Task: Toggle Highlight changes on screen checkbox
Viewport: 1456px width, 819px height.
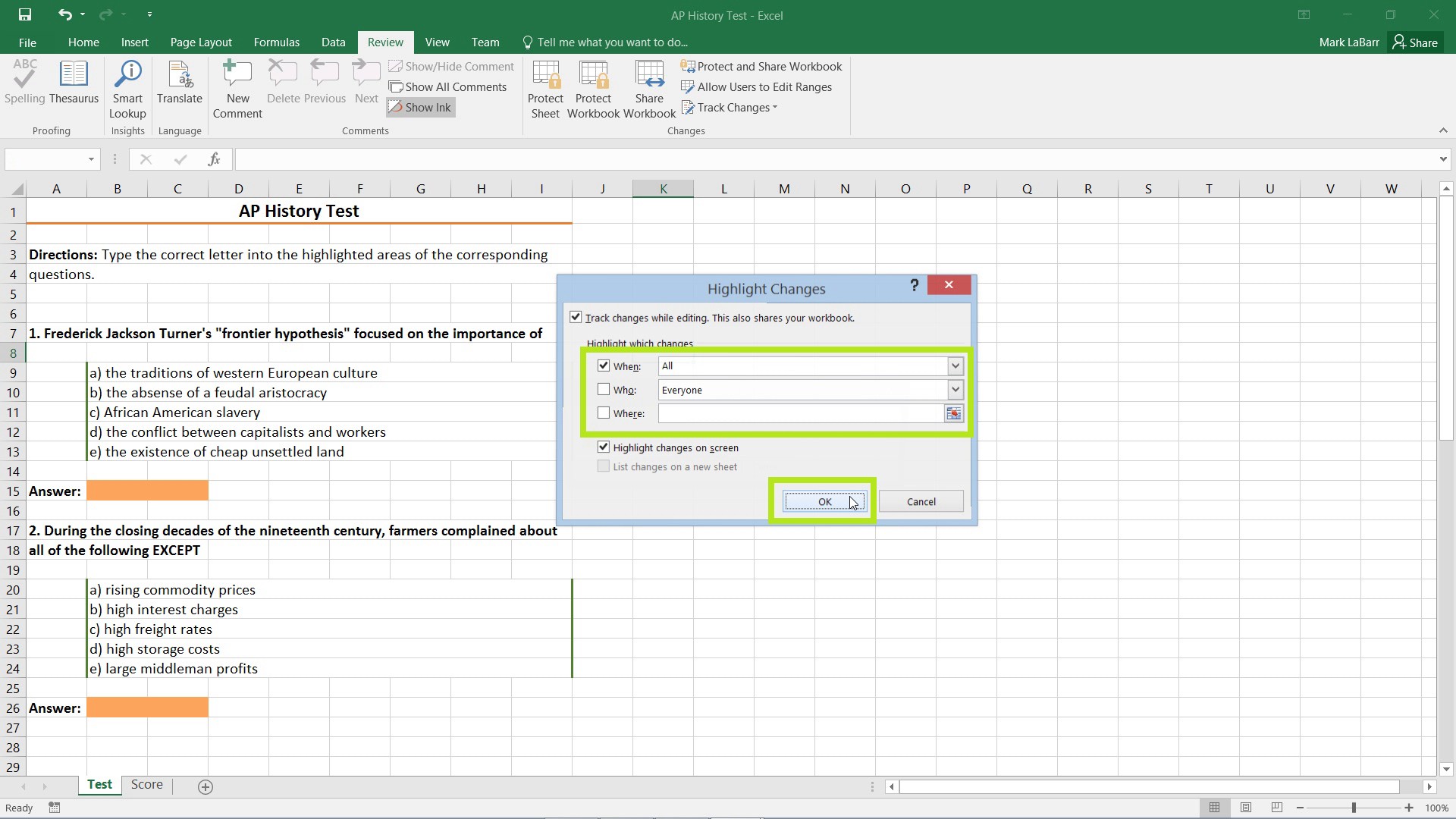Action: 604,447
